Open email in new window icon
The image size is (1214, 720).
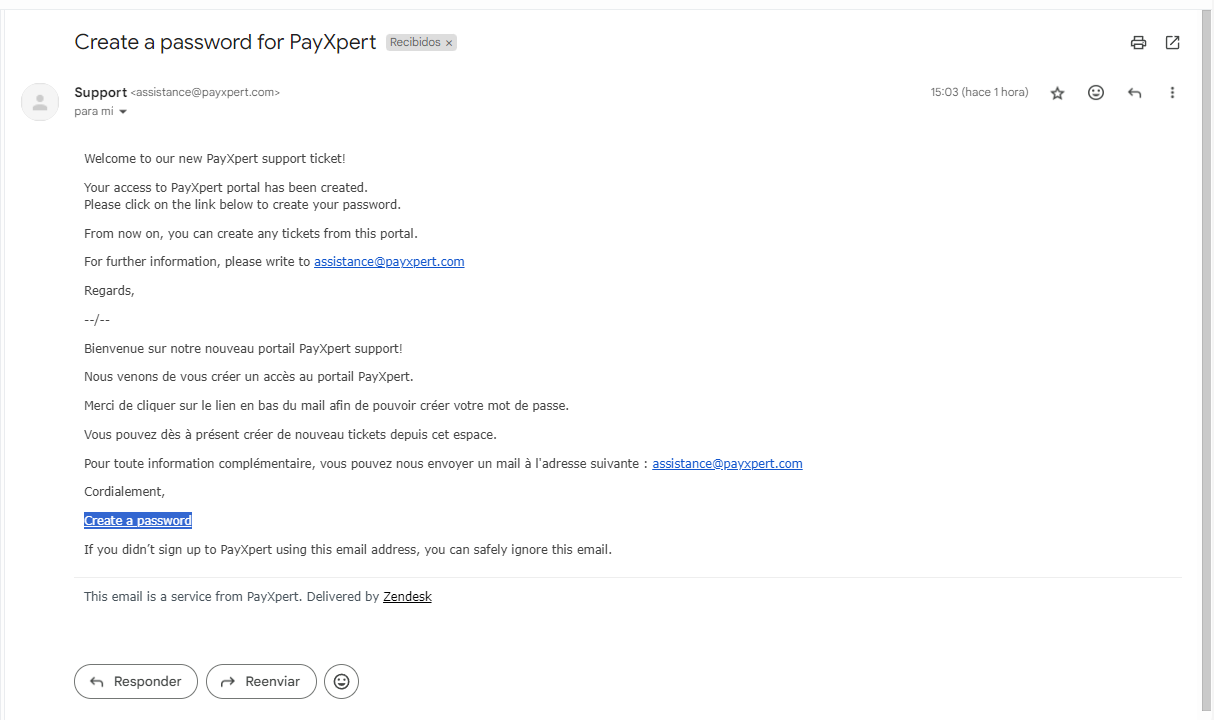pyautogui.click(x=1173, y=42)
